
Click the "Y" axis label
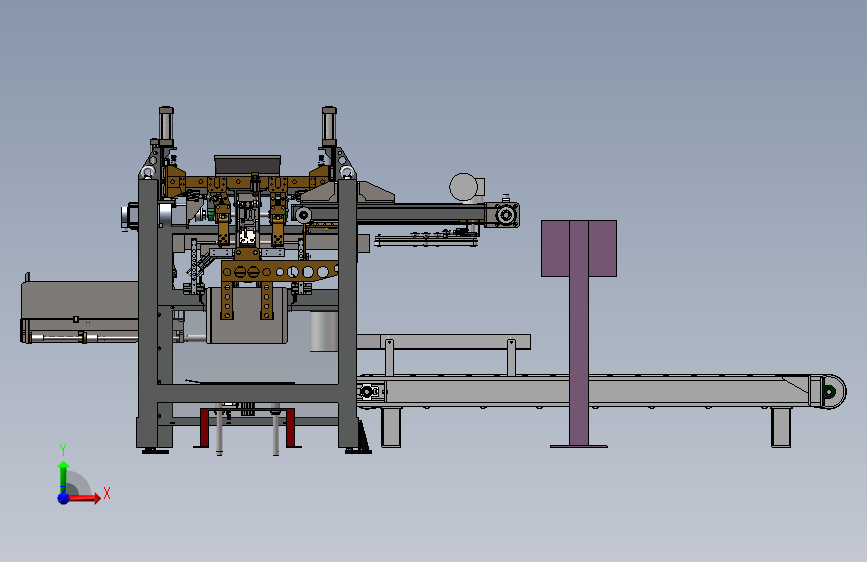tap(63, 449)
